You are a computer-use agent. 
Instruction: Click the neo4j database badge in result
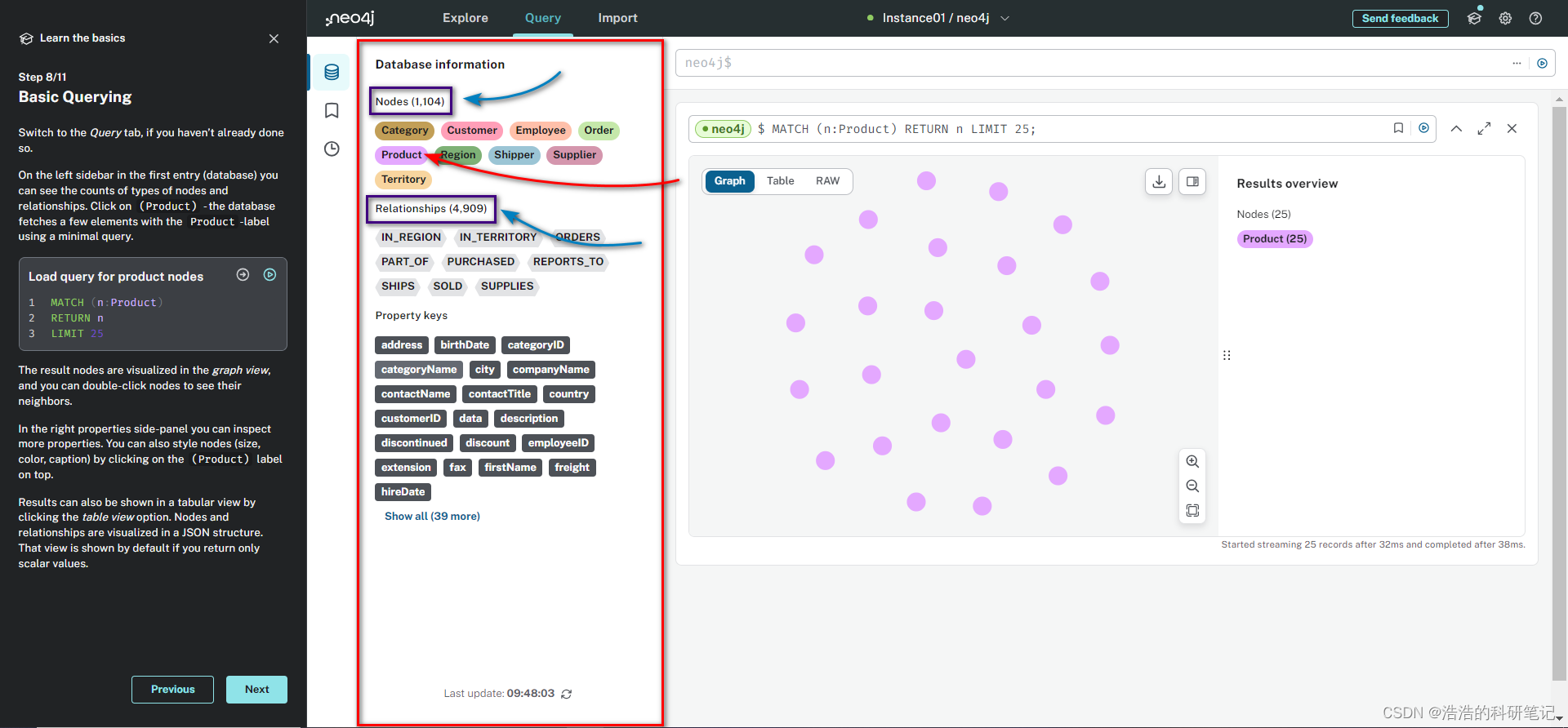[722, 129]
